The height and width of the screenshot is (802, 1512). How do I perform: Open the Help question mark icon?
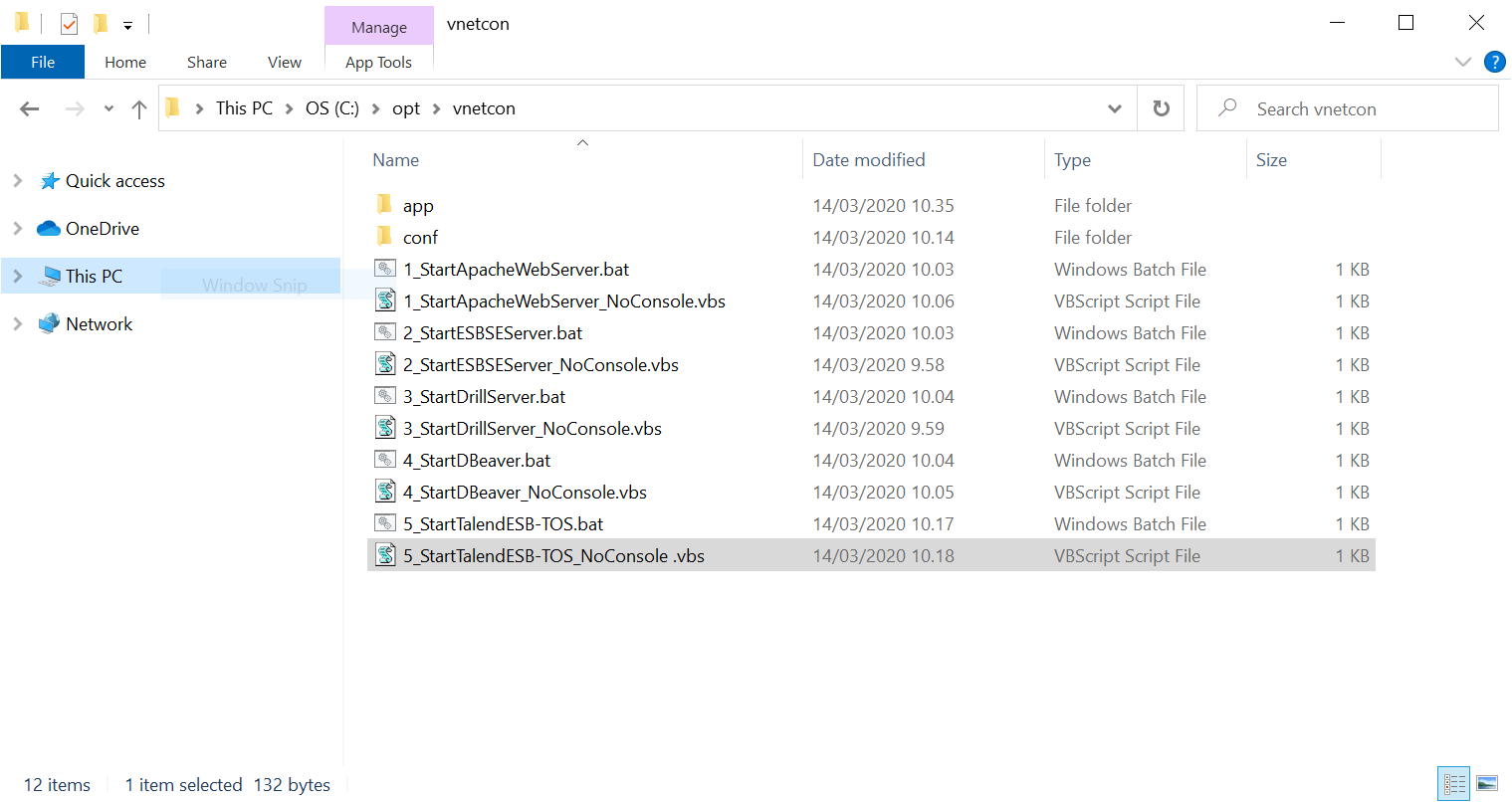1494,62
